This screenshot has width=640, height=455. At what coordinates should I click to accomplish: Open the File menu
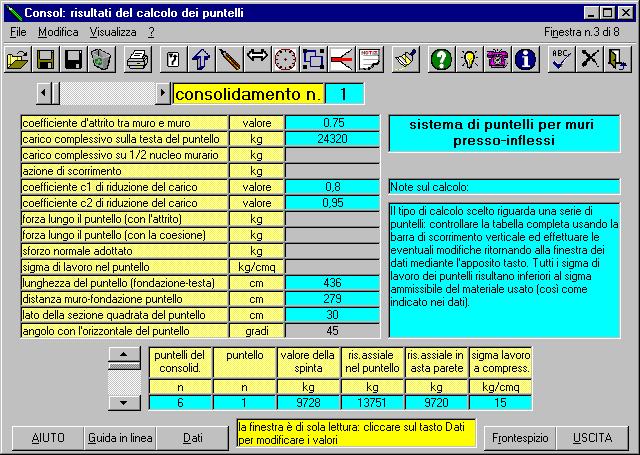pos(18,32)
